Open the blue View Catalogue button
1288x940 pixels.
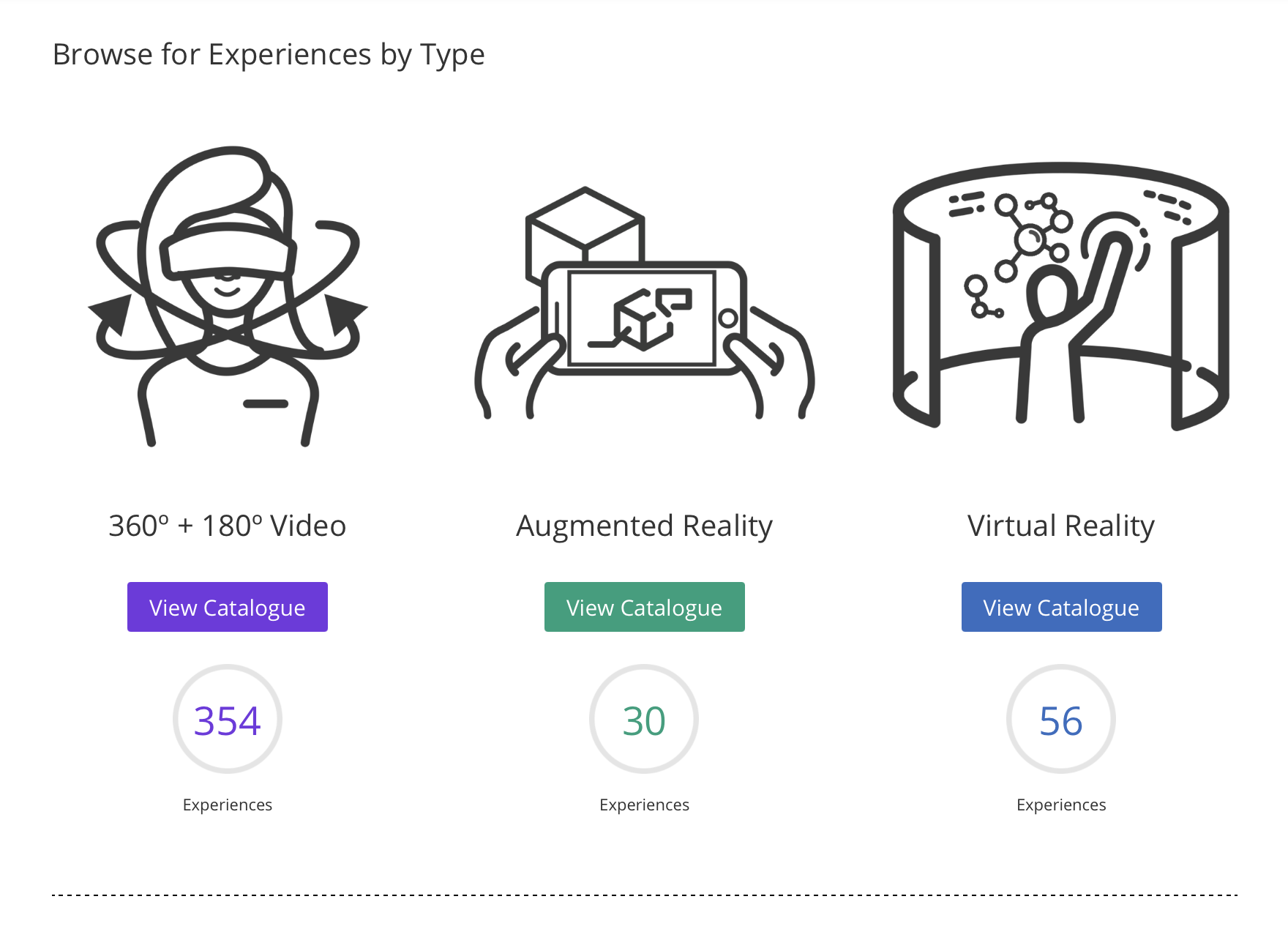pyautogui.click(x=1062, y=607)
